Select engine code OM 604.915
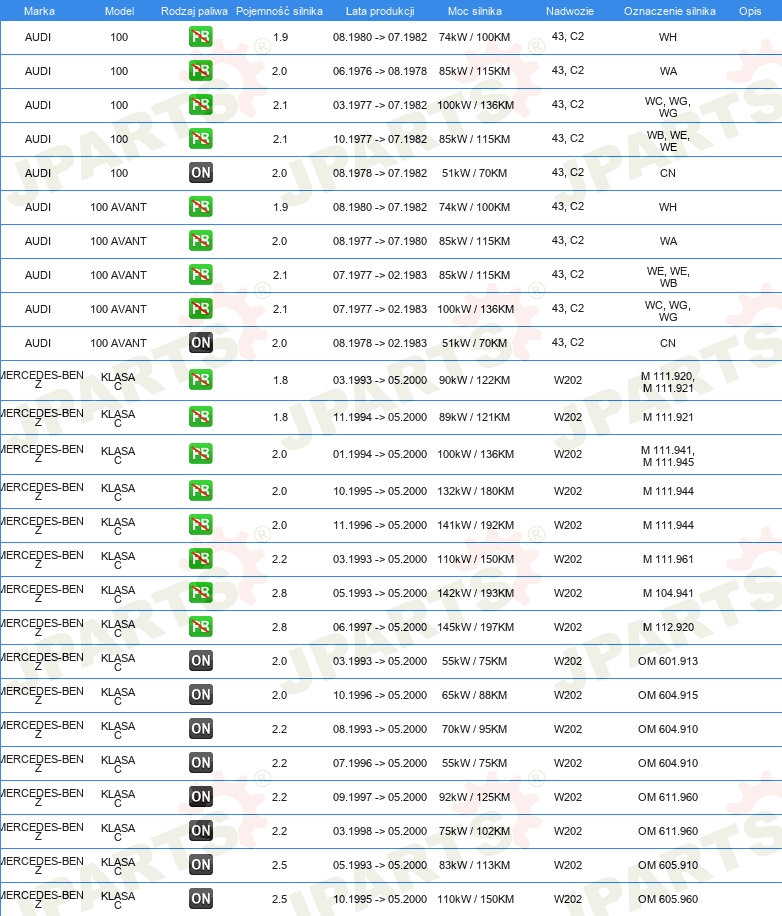The image size is (782, 916). (x=668, y=695)
